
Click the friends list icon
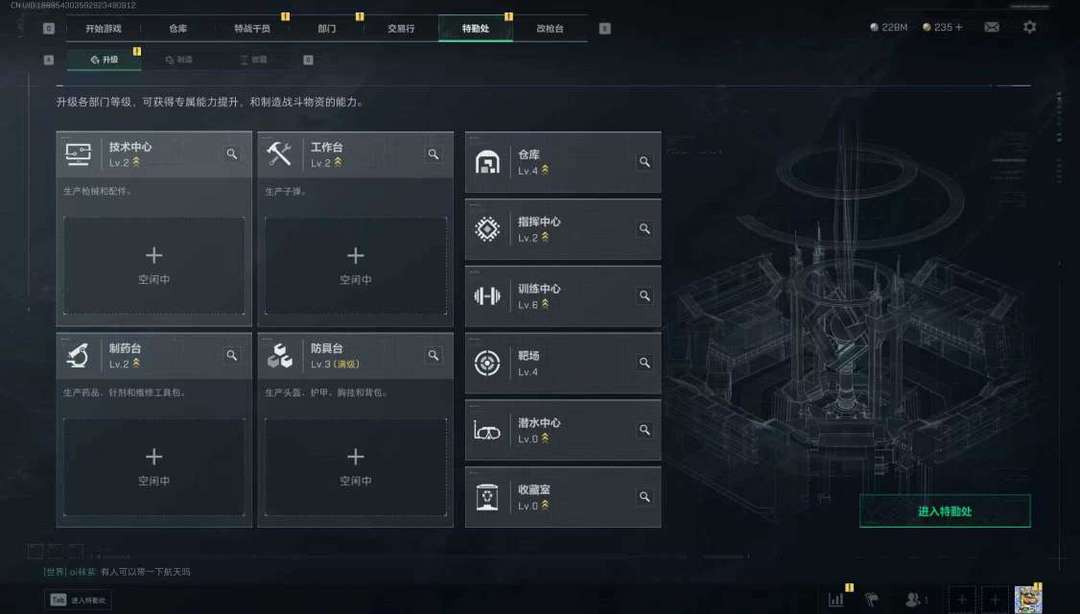click(x=915, y=600)
